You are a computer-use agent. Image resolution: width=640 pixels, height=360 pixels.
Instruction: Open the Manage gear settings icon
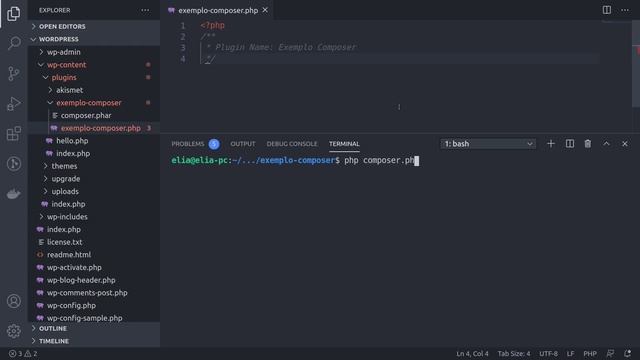(x=13, y=331)
